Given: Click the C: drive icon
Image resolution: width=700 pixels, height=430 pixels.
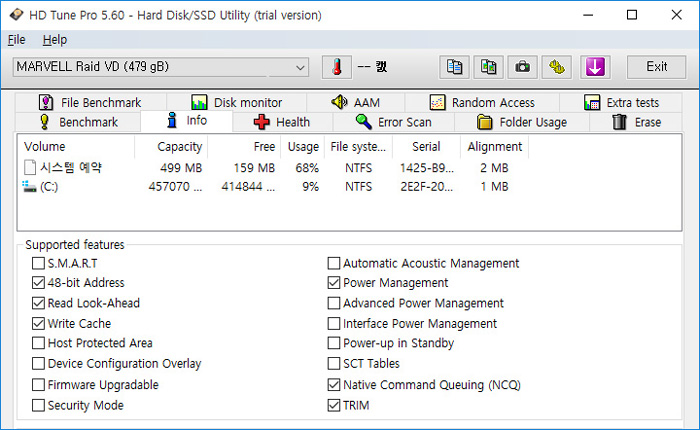Looking at the screenshot, I should [x=29, y=186].
